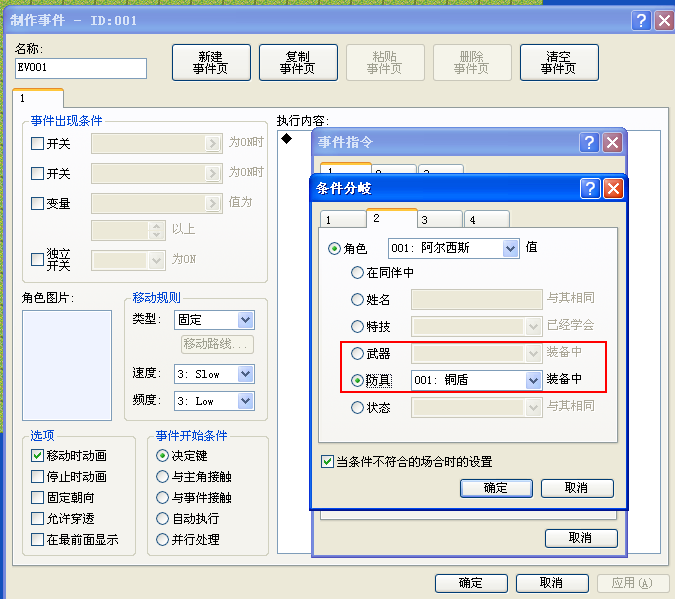Viewport: 675px width, 599px height.
Task: Select the 在同伴中 option
Action: pyautogui.click(x=357, y=273)
